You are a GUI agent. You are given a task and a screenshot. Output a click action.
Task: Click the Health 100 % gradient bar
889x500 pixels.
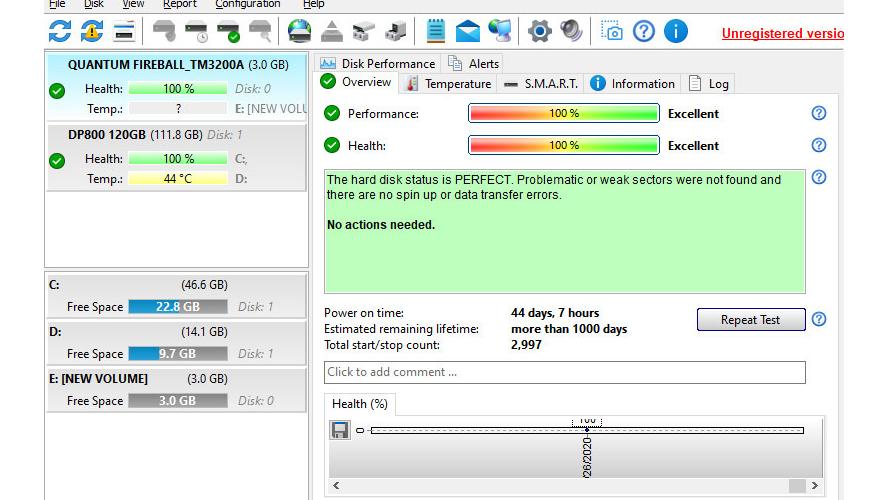(x=564, y=145)
